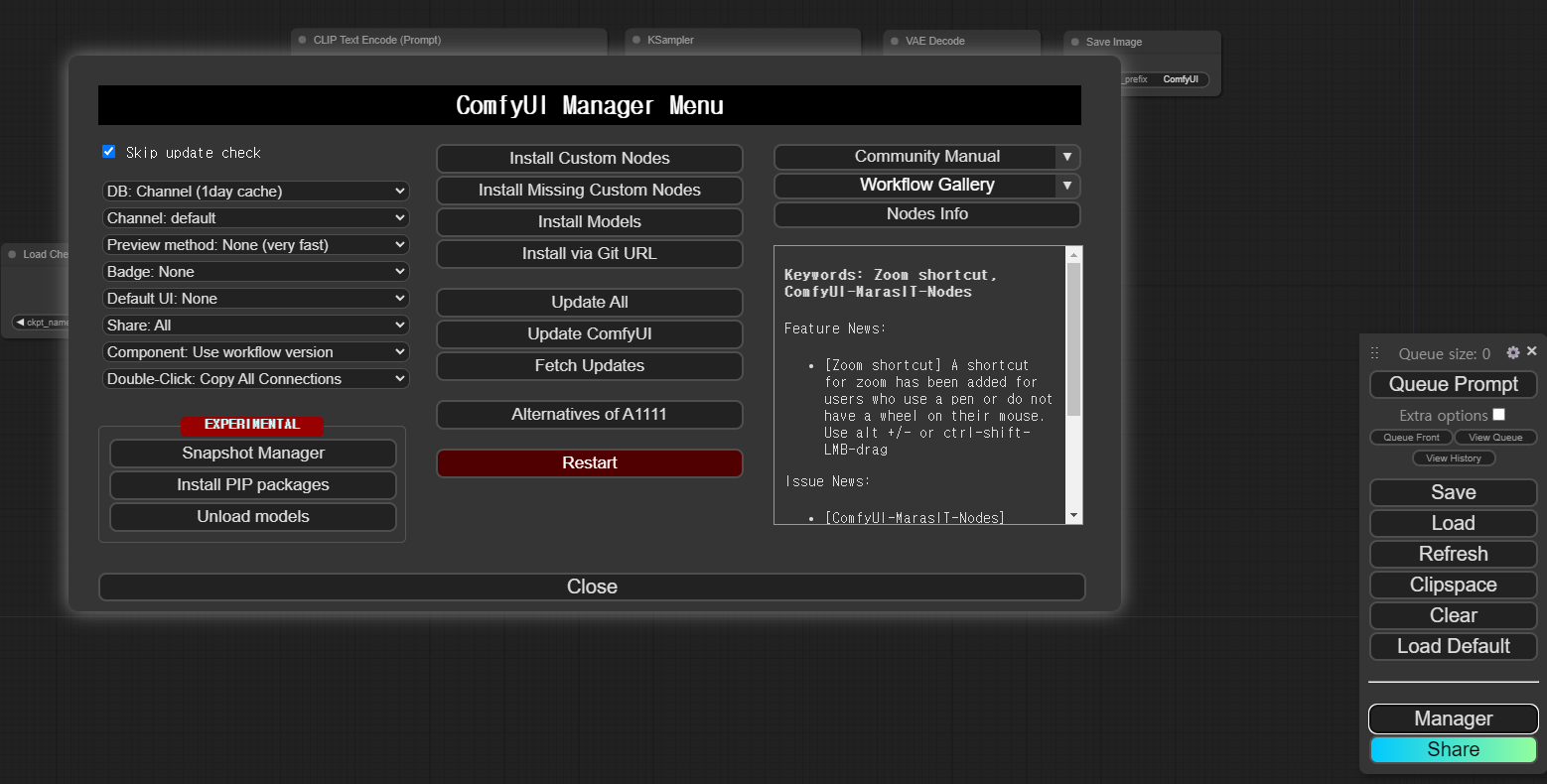Click the Load button
The width and height of the screenshot is (1547, 784).
click(1454, 524)
